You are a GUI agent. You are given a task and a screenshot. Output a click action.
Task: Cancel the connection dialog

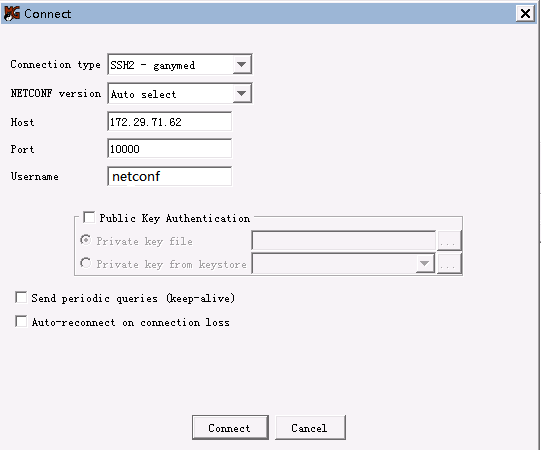[x=310, y=428]
